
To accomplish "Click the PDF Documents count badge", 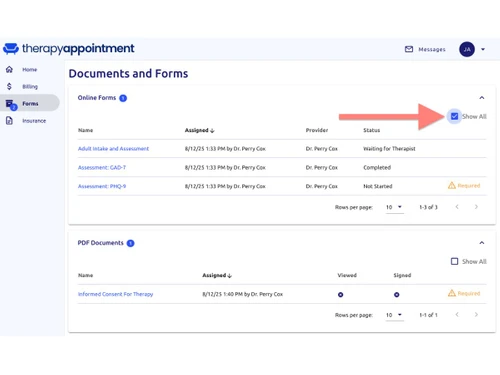I will (x=131, y=243).
